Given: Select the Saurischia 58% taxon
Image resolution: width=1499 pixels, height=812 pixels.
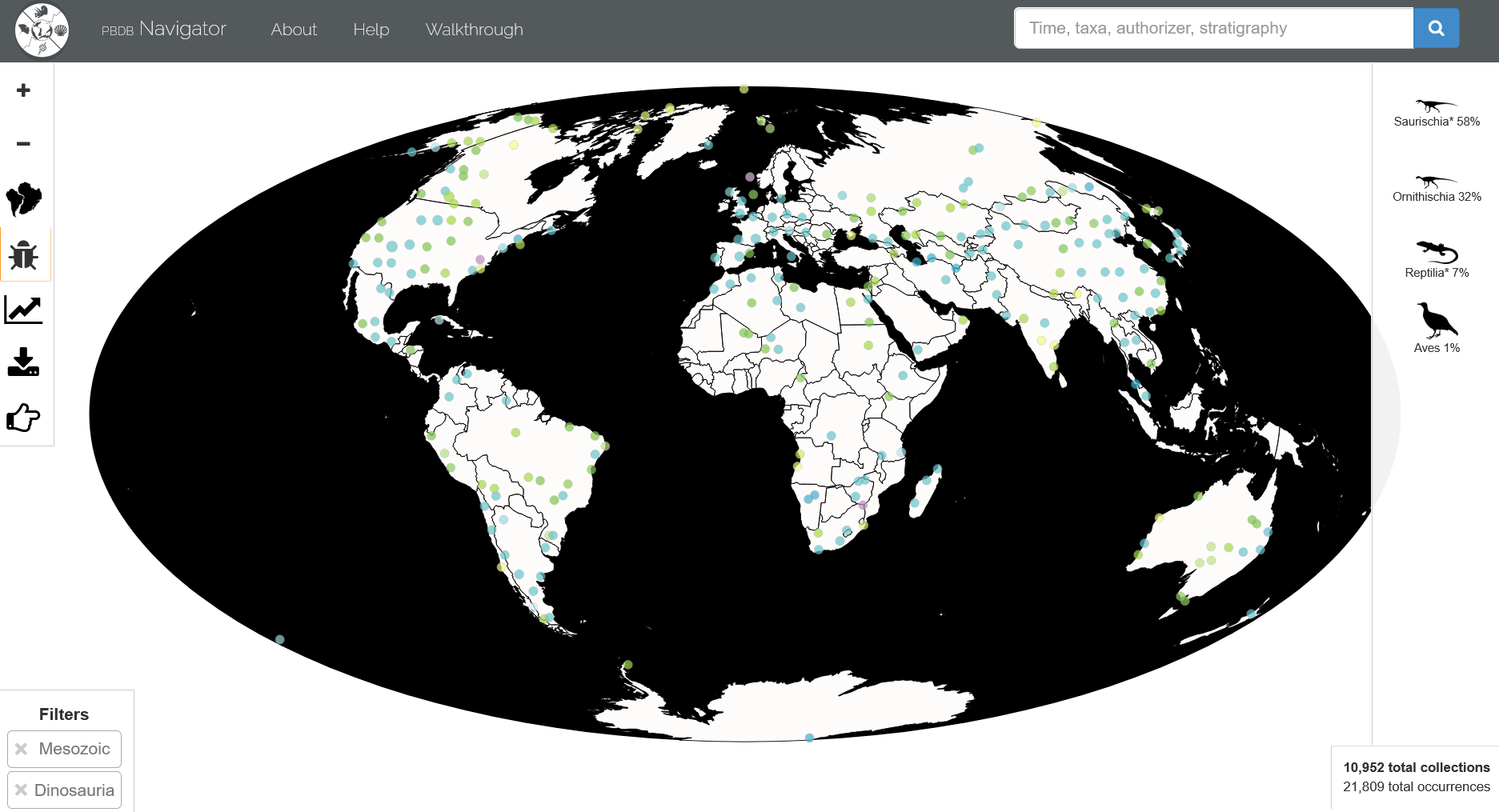Looking at the screenshot, I should (1436, 113).
